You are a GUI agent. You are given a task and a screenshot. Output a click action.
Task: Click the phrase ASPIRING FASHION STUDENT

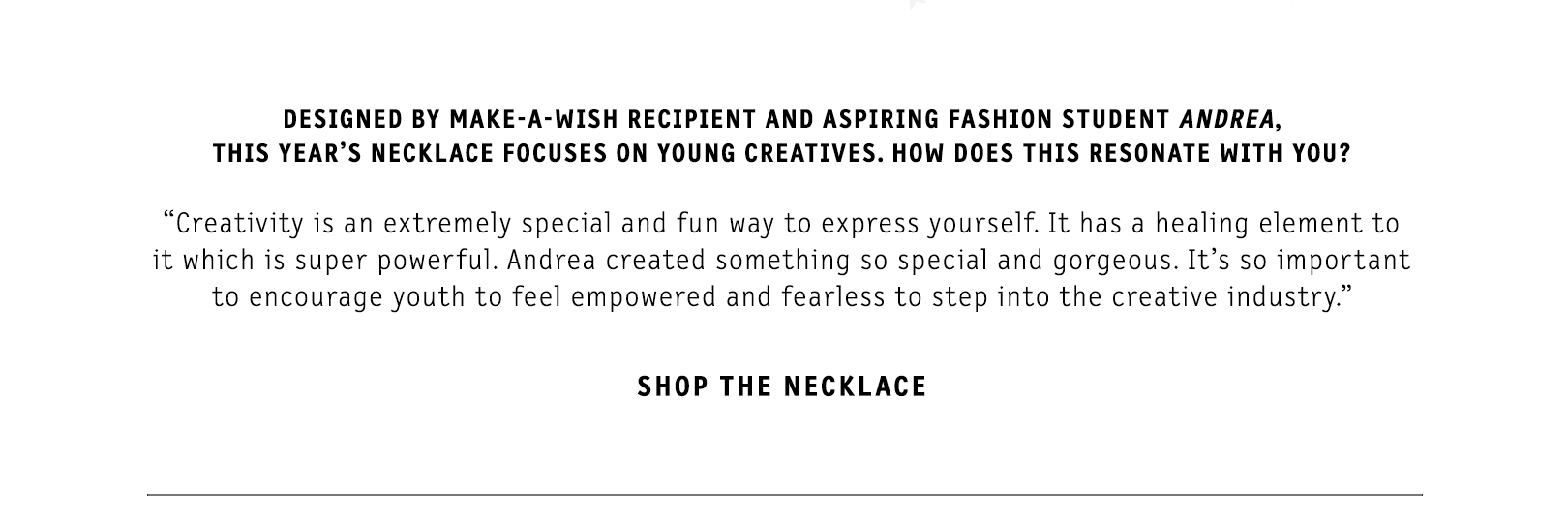[x=996, y=120]
